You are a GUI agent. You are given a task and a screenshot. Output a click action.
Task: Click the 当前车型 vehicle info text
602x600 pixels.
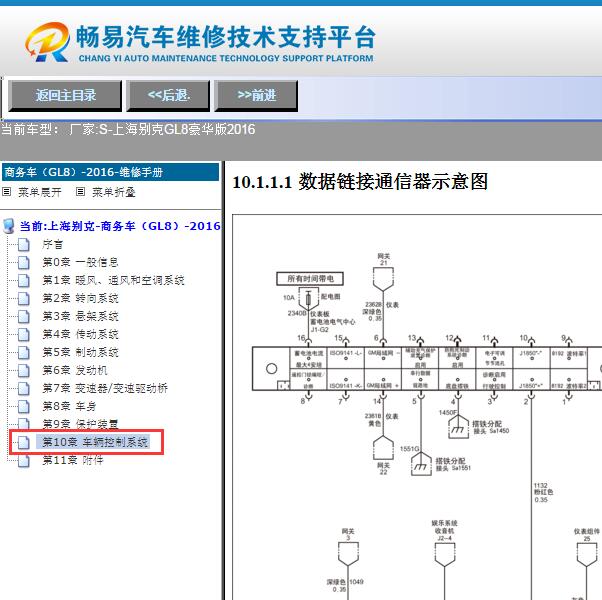(128, 129)
